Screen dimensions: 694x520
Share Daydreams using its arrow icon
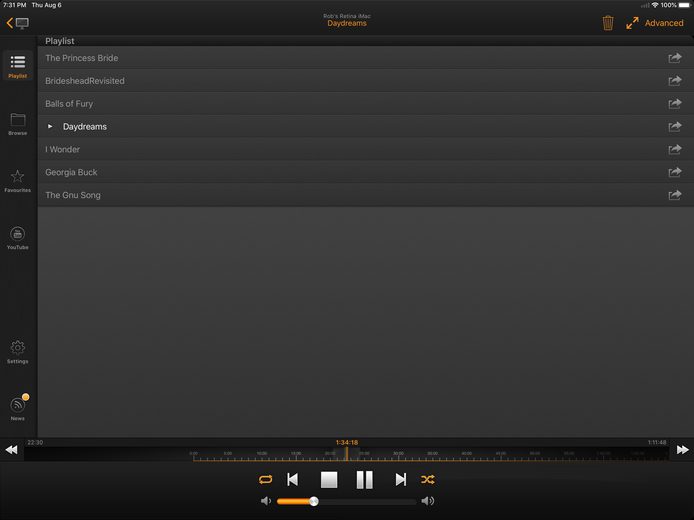(x=675, y=127)
